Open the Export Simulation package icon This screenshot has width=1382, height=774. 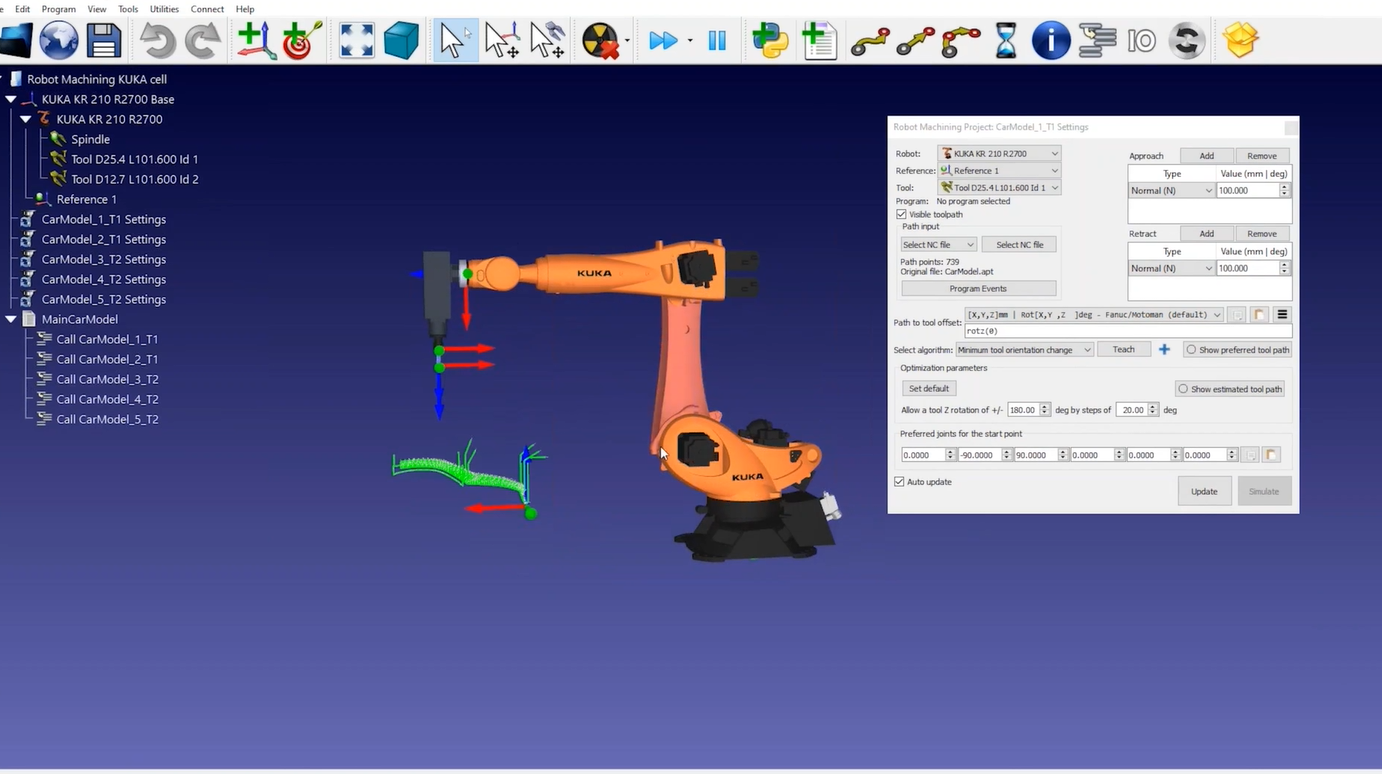coord(1240,40)
